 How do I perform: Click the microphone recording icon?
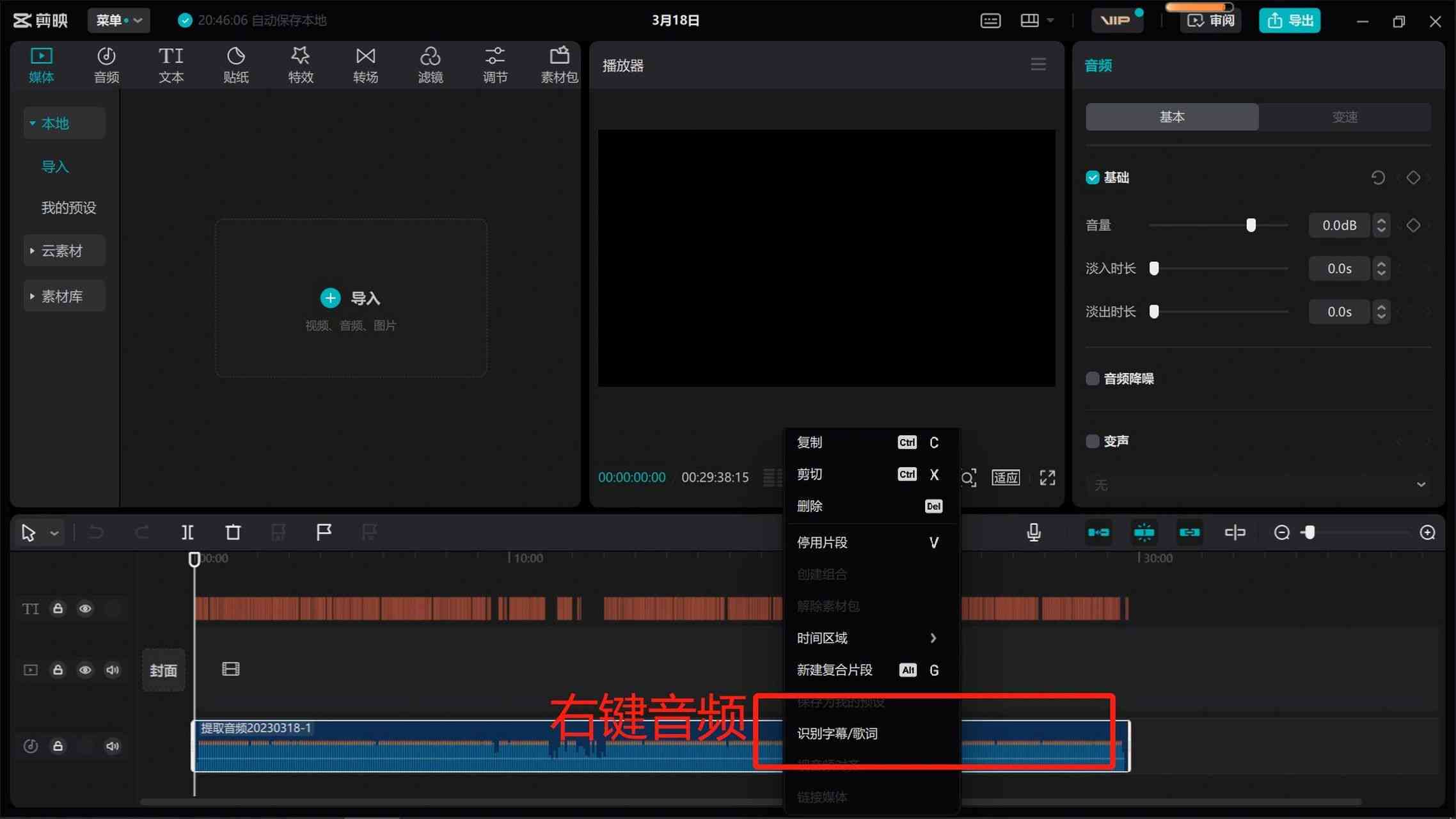coord(1034,532)
